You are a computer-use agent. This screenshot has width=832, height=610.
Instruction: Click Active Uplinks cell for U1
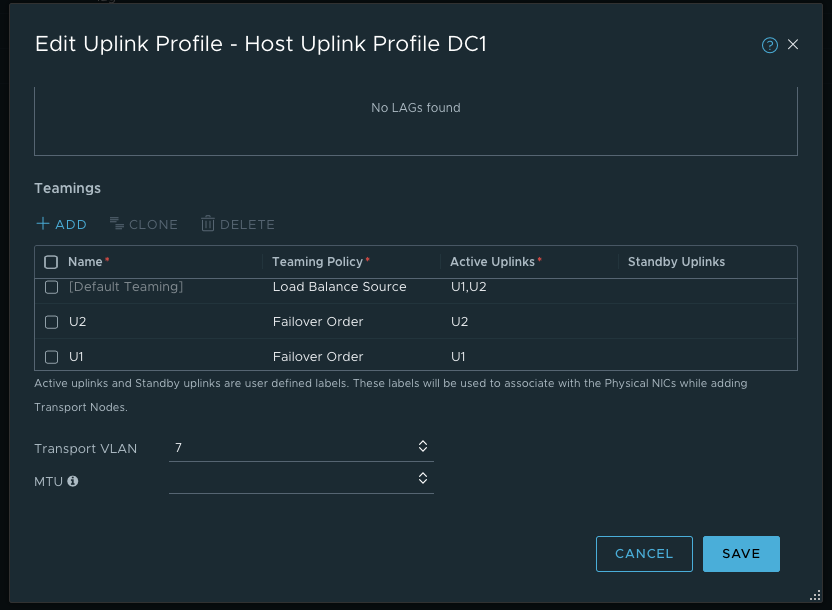[x=458, y=356]
